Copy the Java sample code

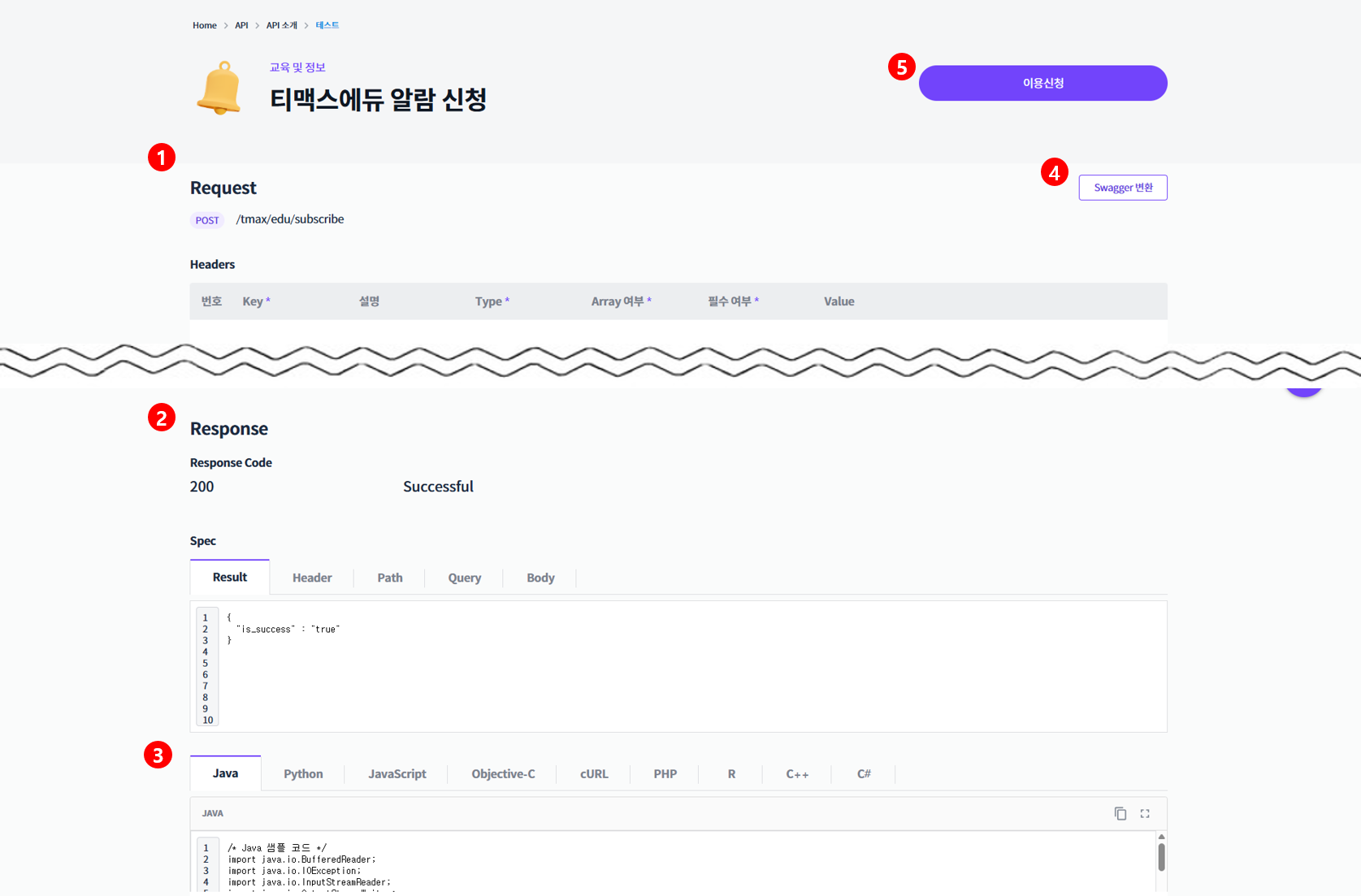coord(1120,813)
